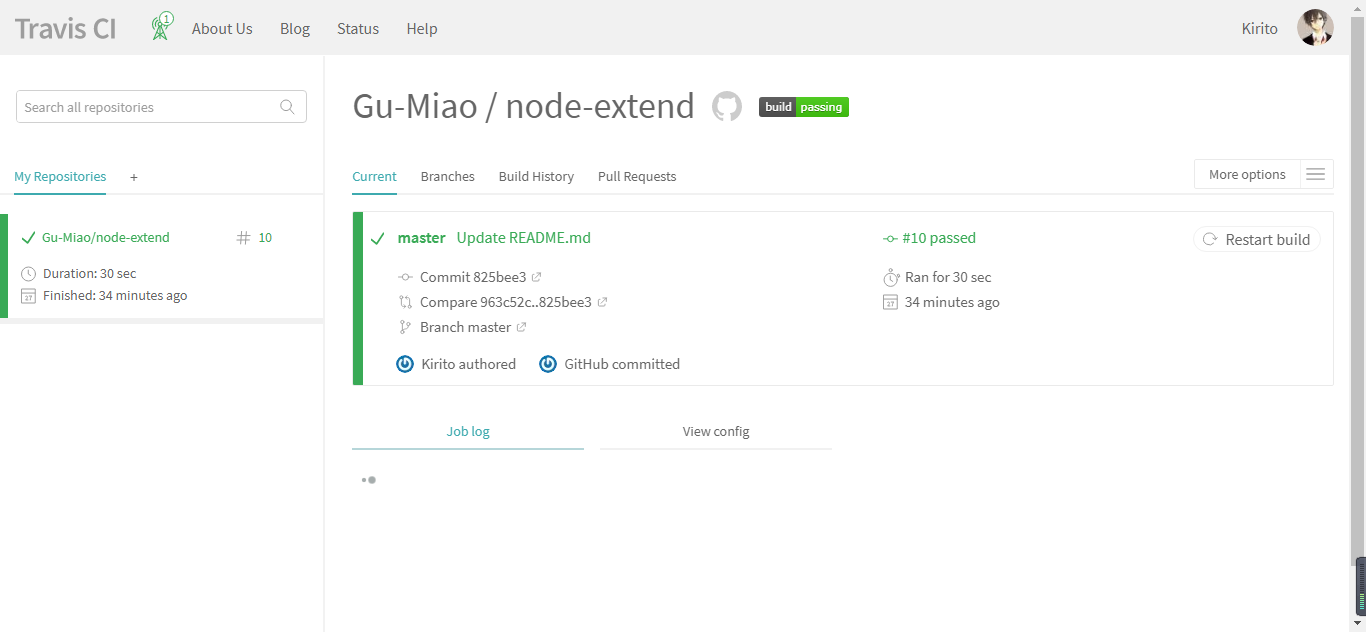Click the build passing badge
This screenshot has height=632, width=1366.
[804, 107]
